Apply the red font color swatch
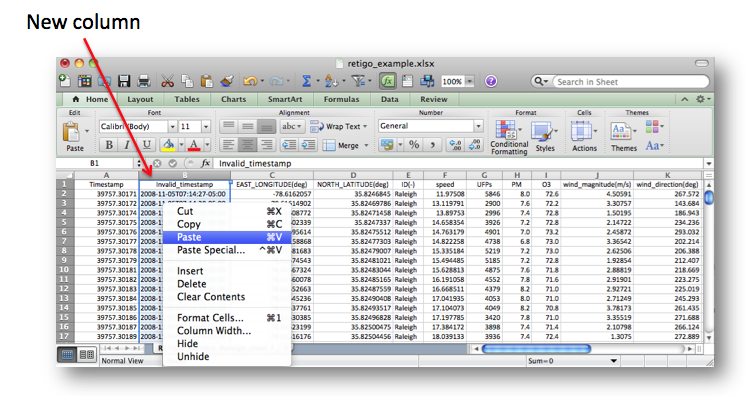Viewport: 745px width, 396px height. coord(194,145)
